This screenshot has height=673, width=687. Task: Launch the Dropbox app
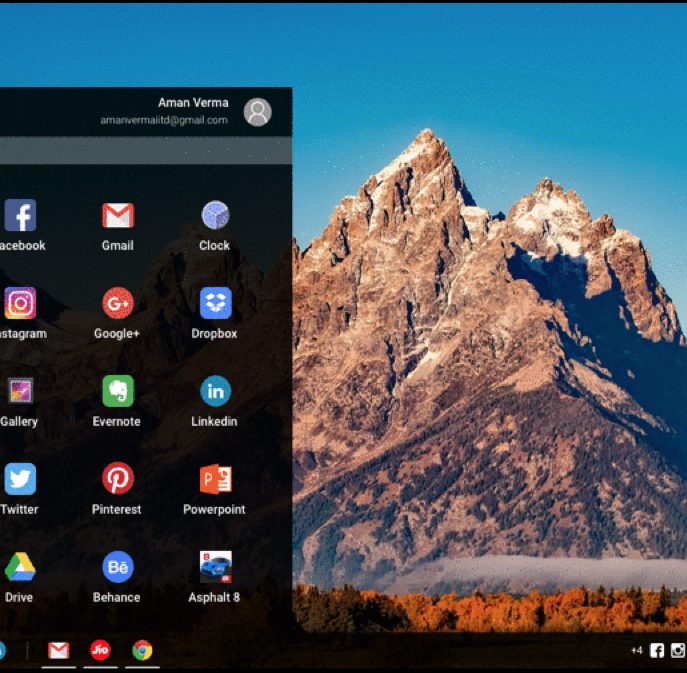(x=215, y=303)
